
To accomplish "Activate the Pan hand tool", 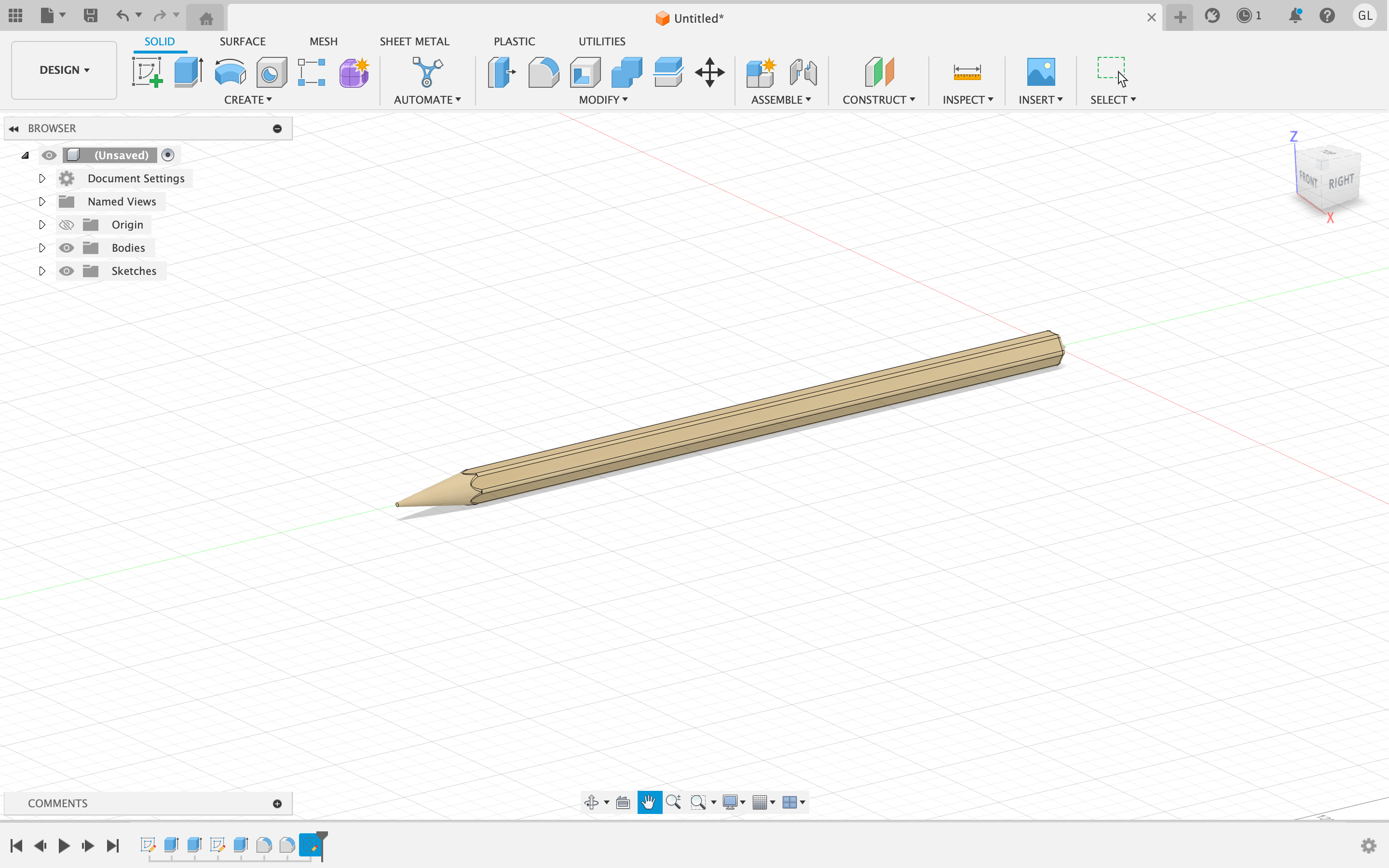I will (x=649, y=802).
